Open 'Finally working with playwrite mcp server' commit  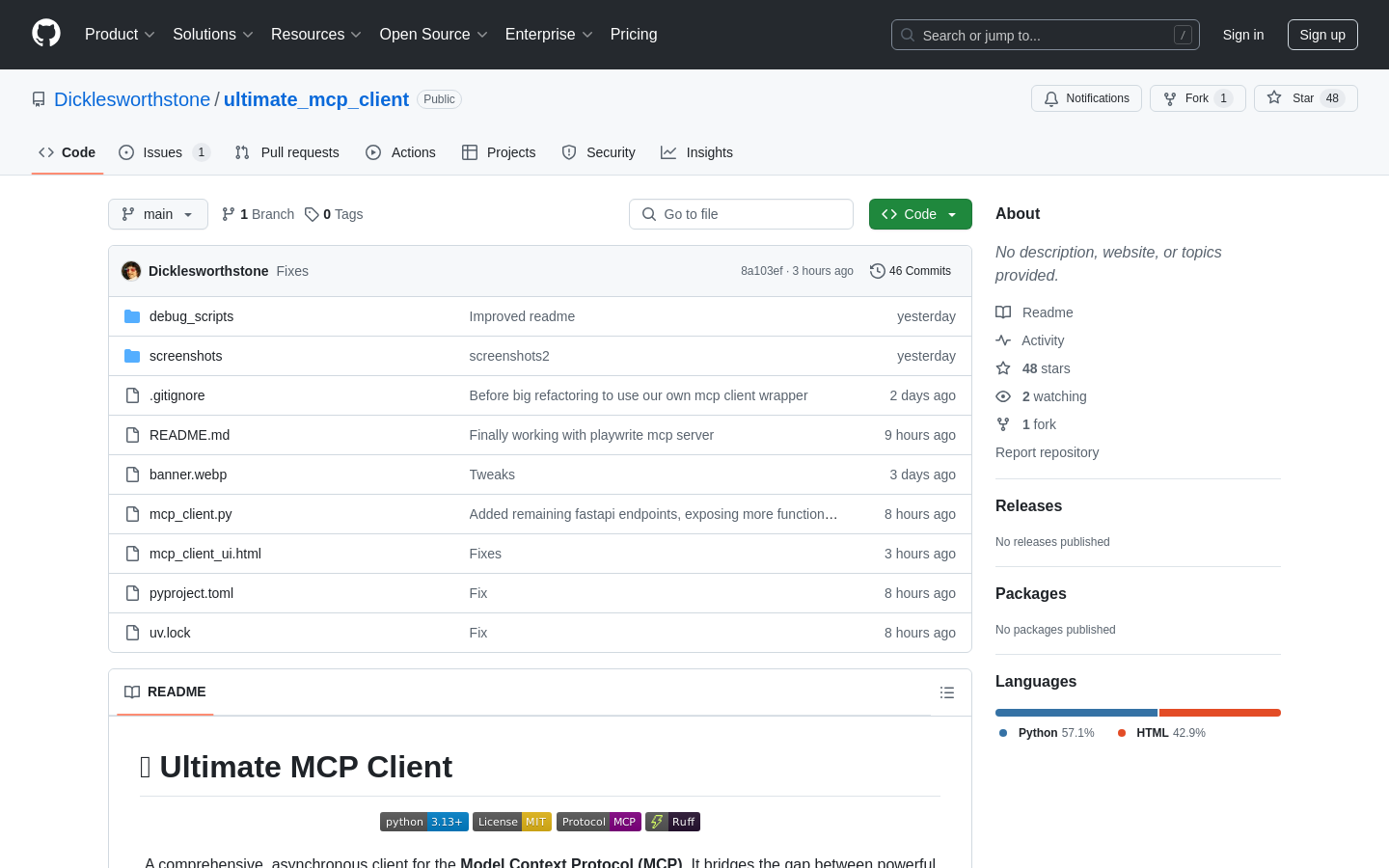pyautogui.click(x=591, y=435)
